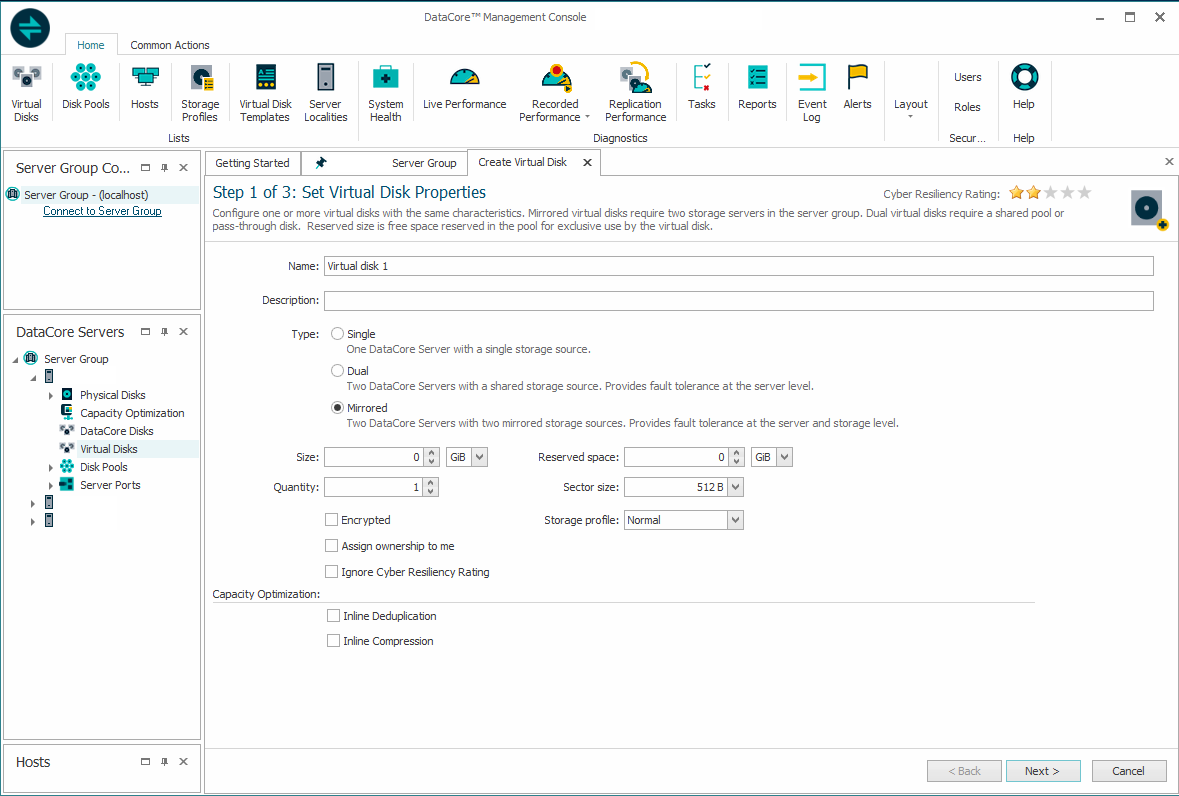The width and height of the screenshot is (1179, 796).
Task: Expand the Server Ports node
Action: [x=51, y=486]
